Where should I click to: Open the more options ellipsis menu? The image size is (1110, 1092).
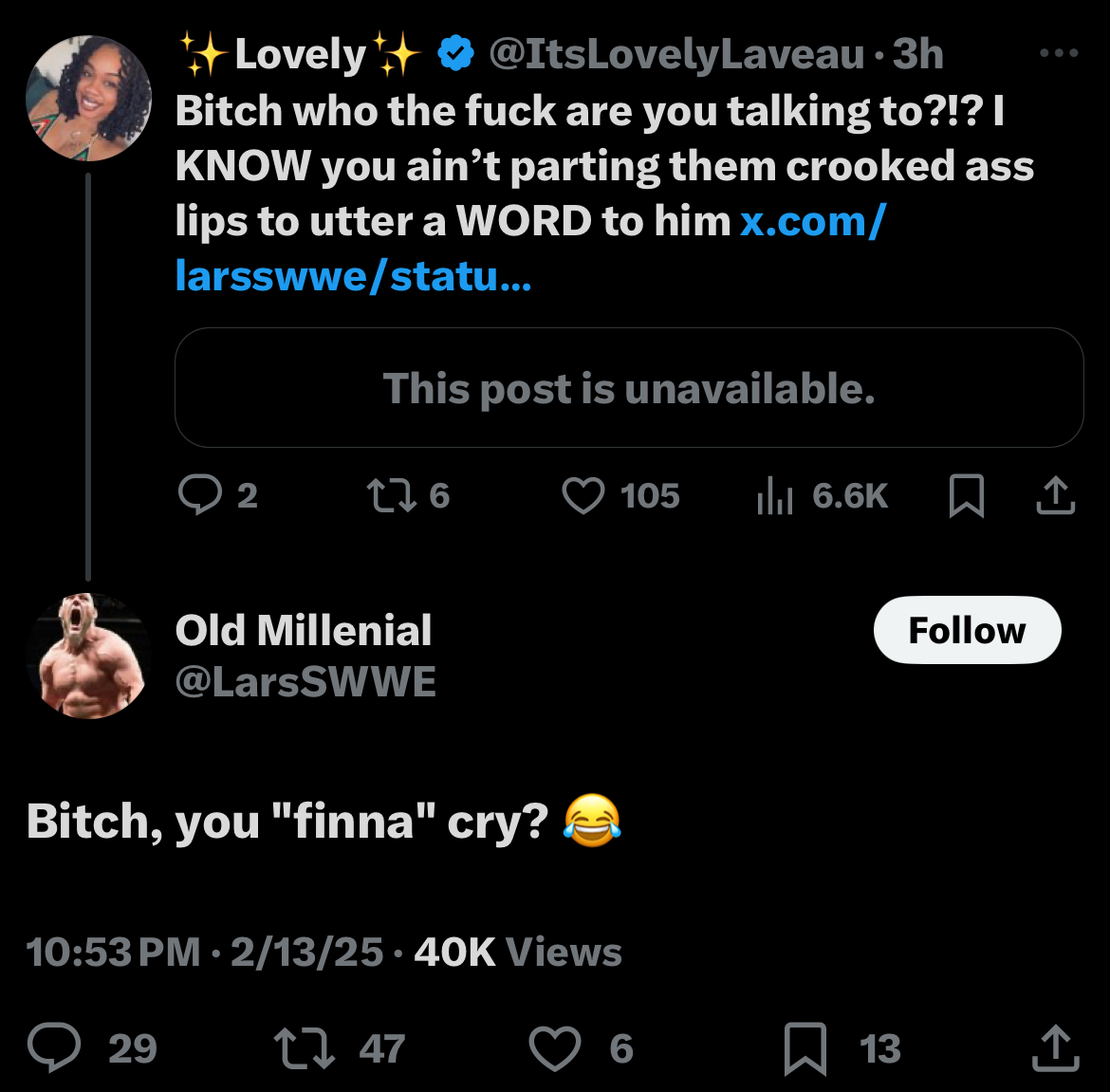1059,54
